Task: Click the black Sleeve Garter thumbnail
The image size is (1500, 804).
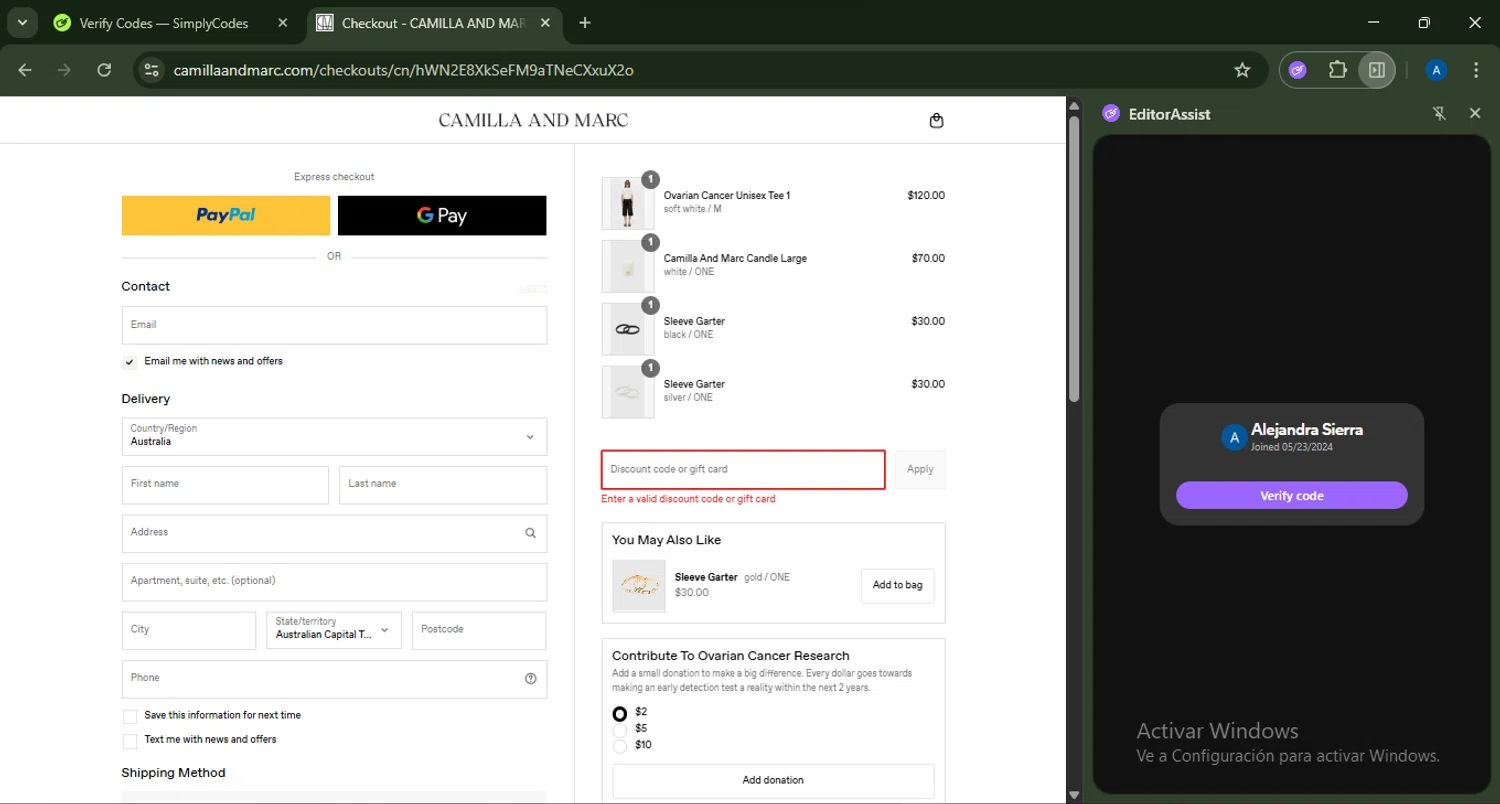Action: pos(628,329)
